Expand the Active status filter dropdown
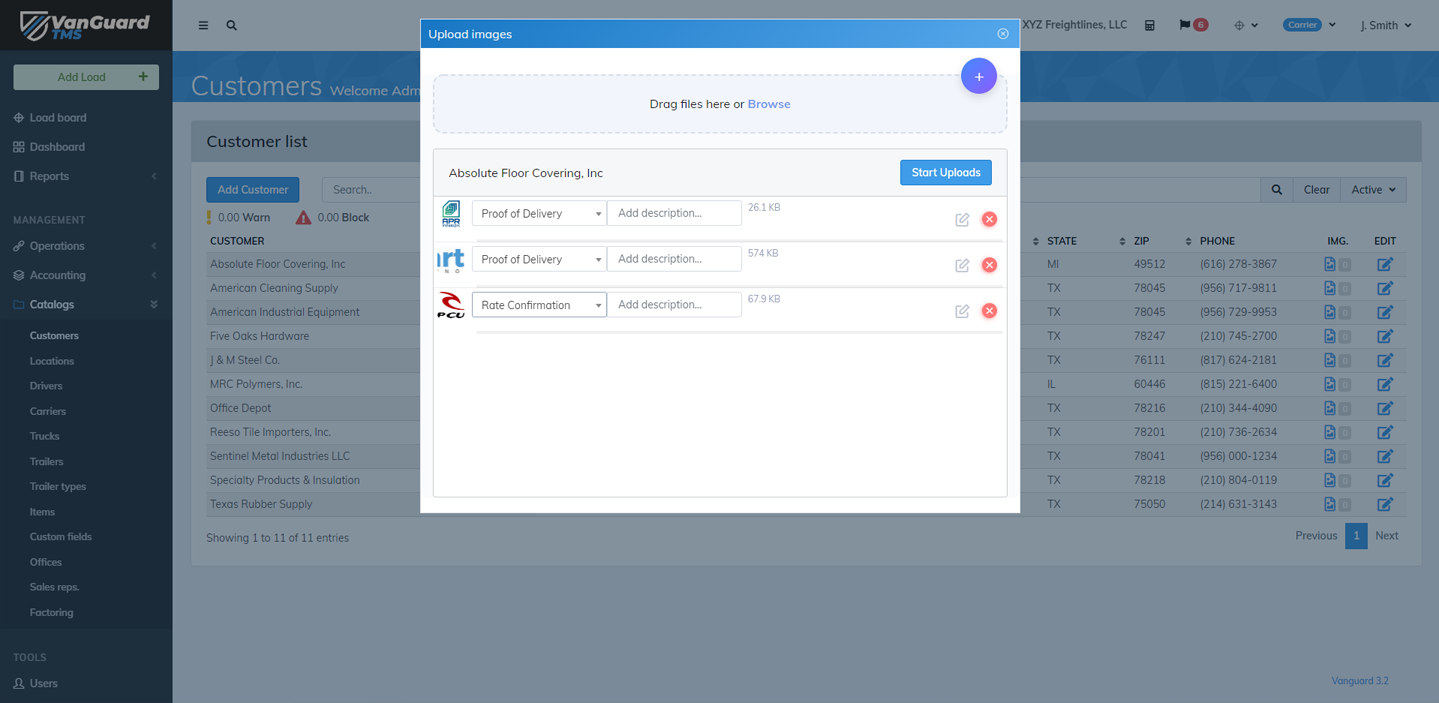 pos(1372,190)
